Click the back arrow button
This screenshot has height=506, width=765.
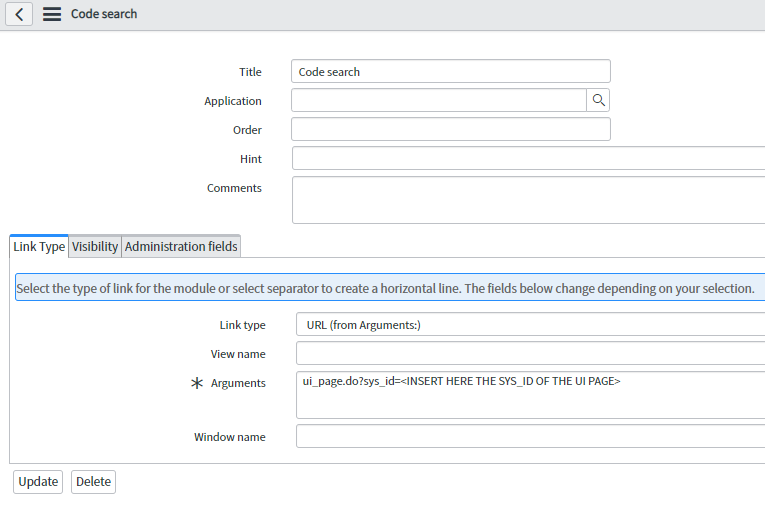click(19, 14)
